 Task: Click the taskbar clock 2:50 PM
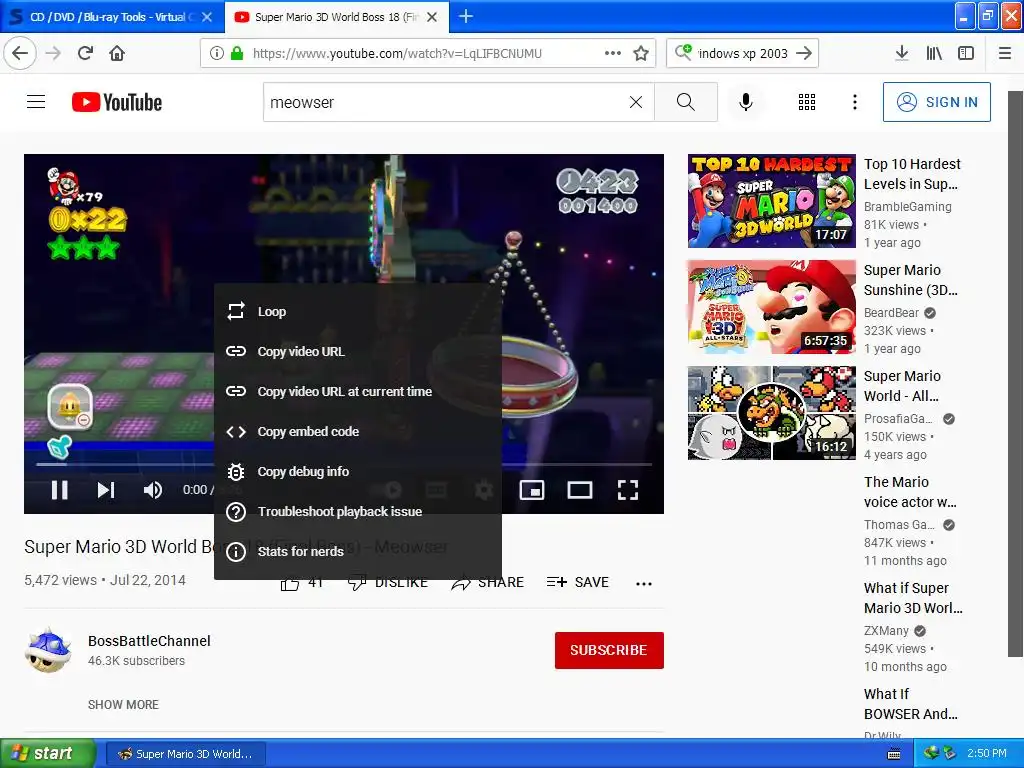point(987,753)
